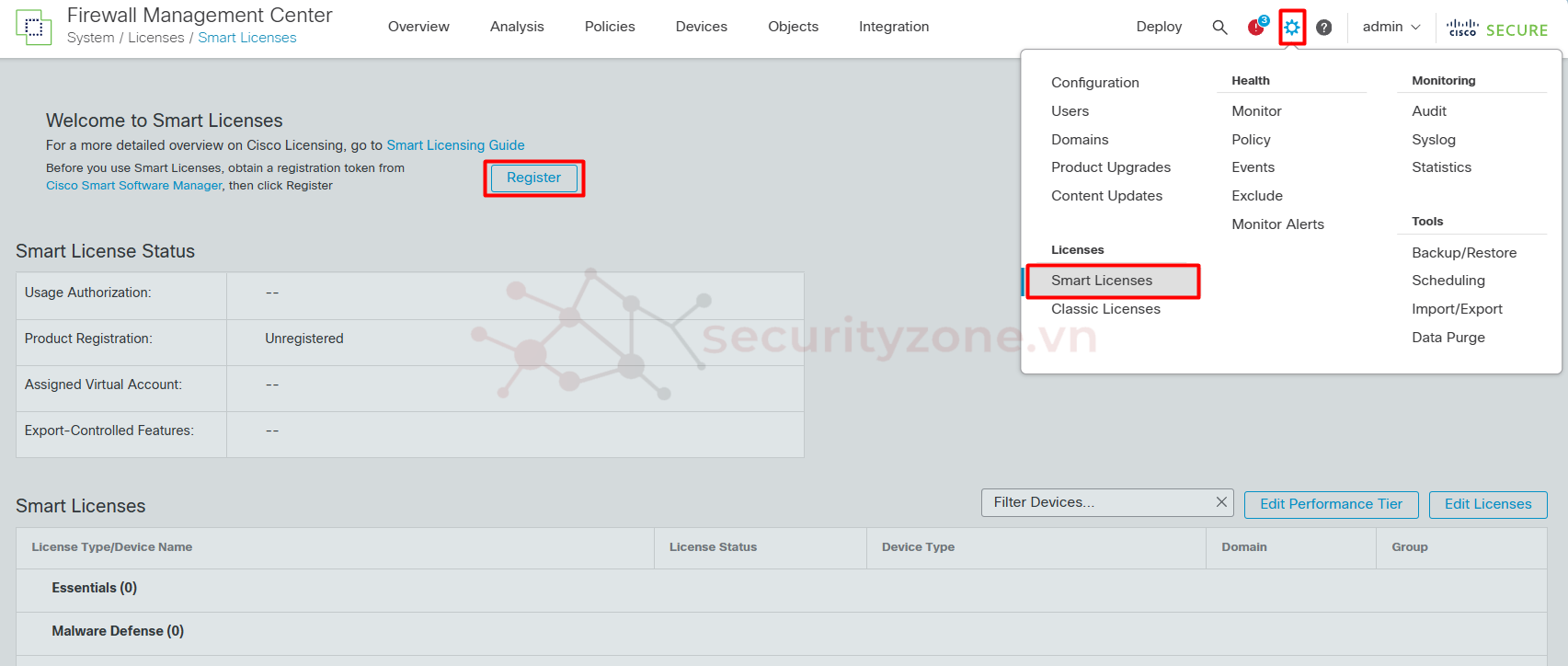The width and height of the screenshot is (1568, 666).
Task: Click the Deploy button
Action: (1159, 27)
